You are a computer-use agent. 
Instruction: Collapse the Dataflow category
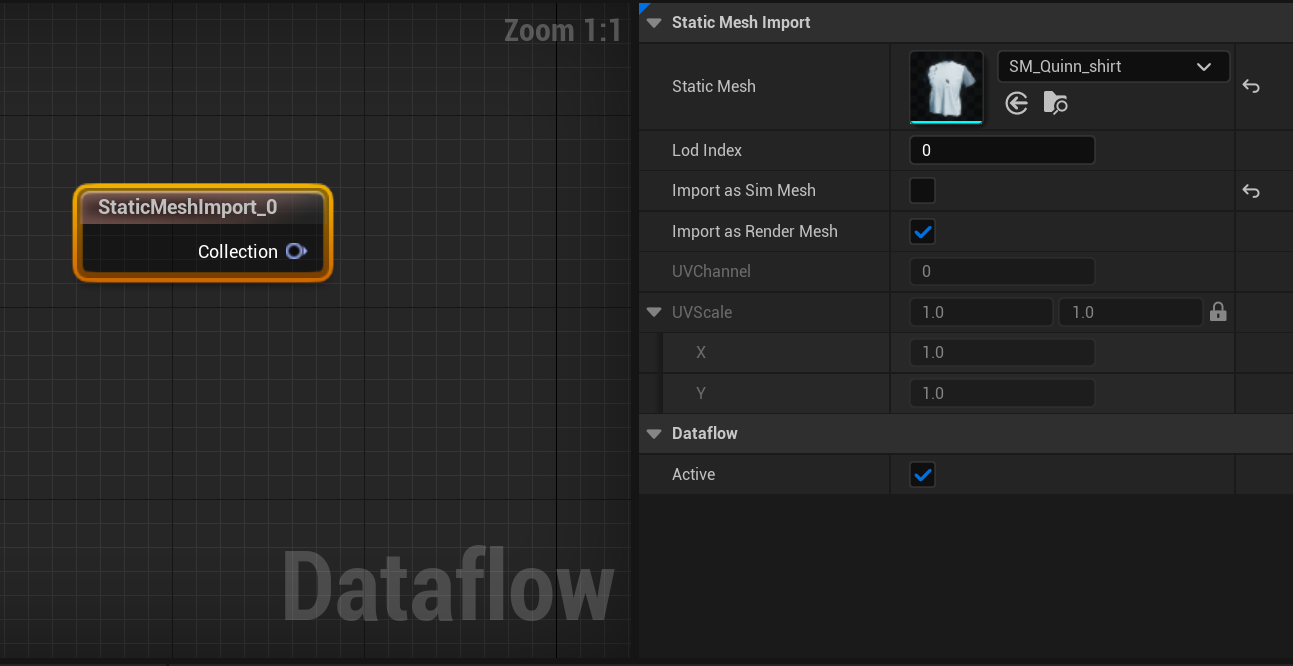pos(653,433)
